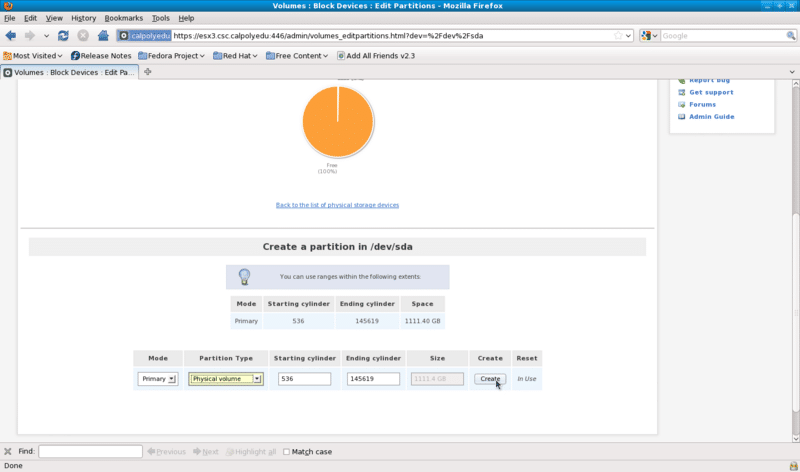800x472 pixels.
Task: Enable the Match case checkbox
Action: tap(287, 452)
